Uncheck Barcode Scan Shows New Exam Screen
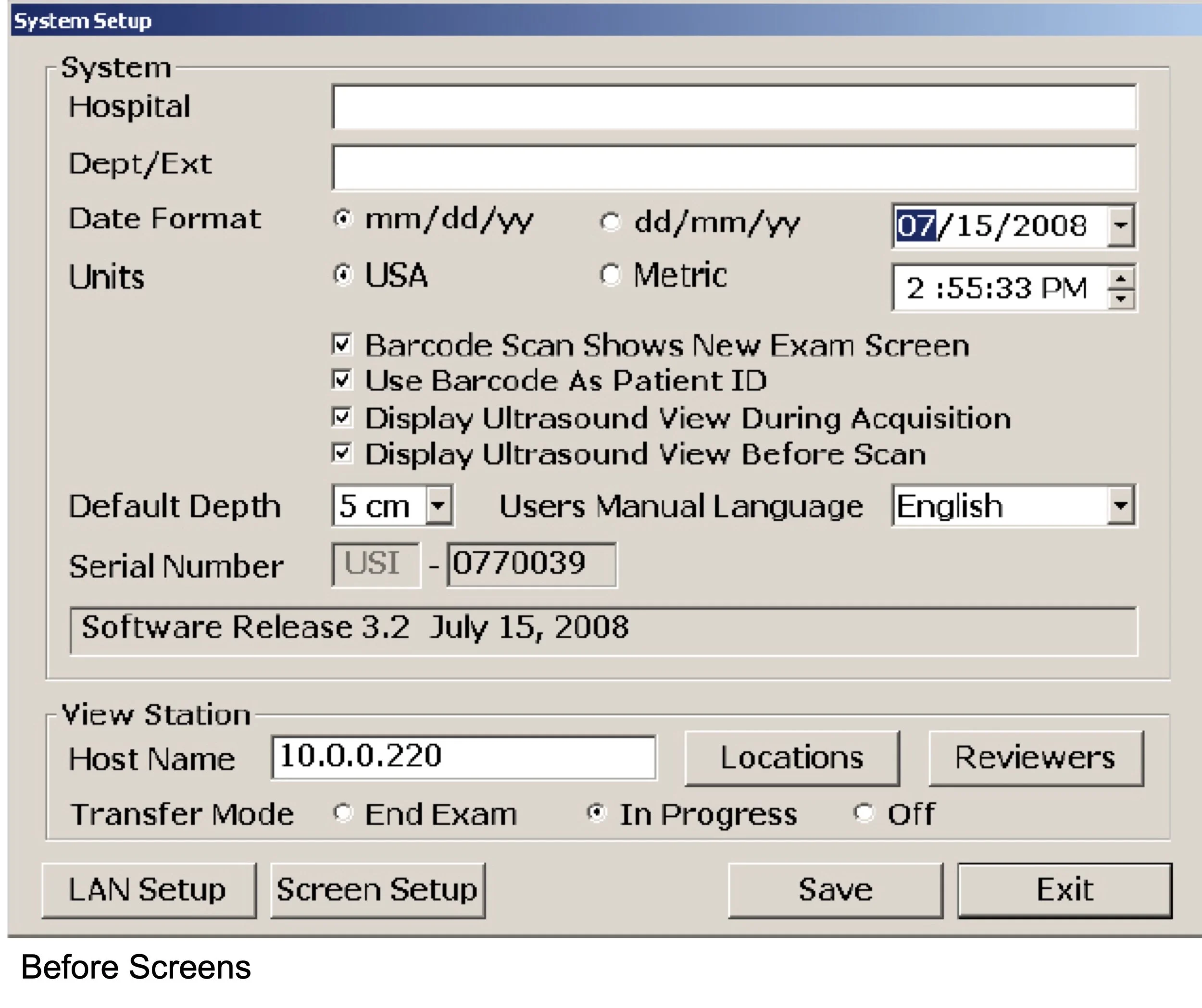The height and width of the screenshot is (1008, 1202). coord(342,344)
